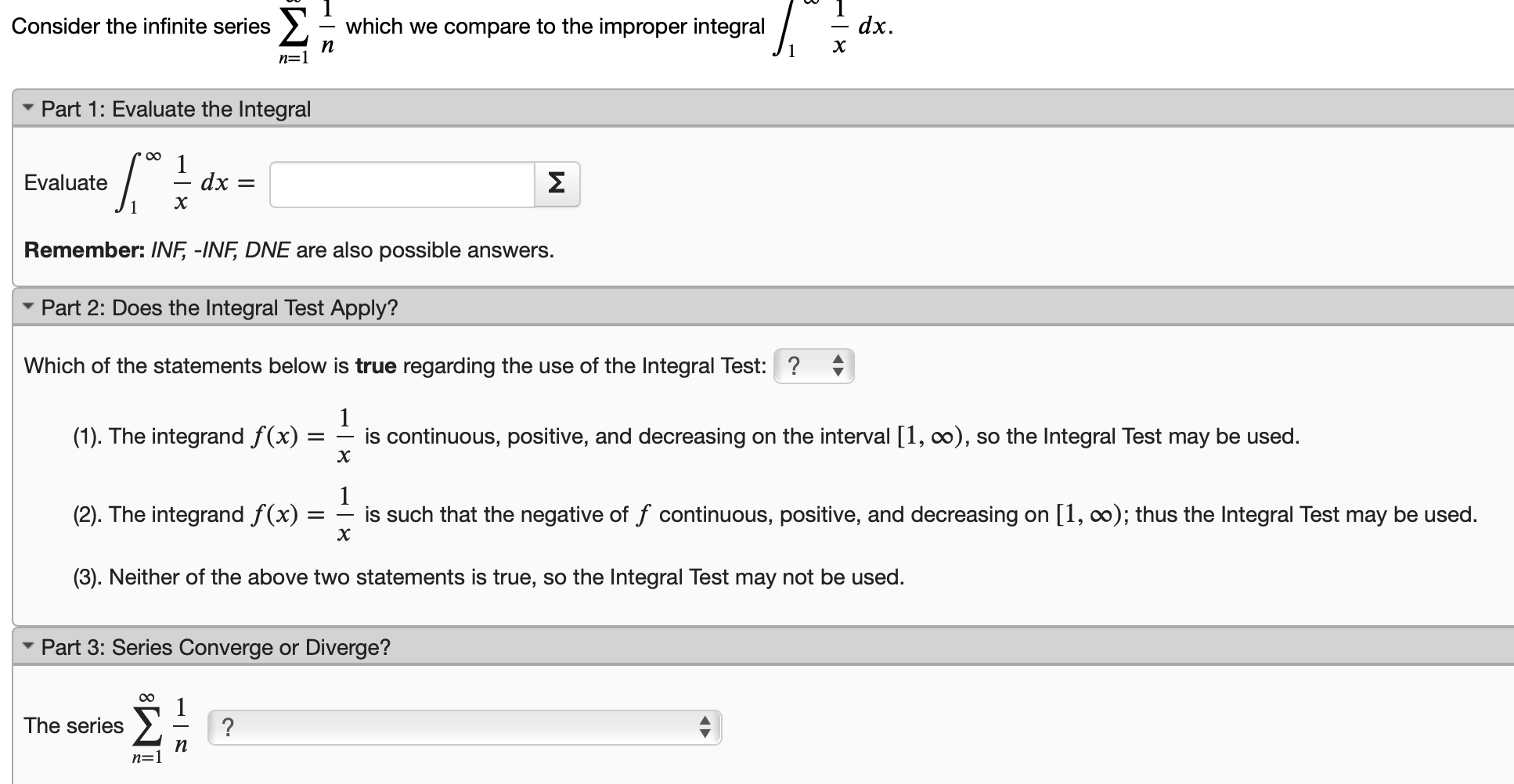1514x784 pixels.
Task: Click the Part 1 disclosure triangle
Action: [x=27, y=108]
